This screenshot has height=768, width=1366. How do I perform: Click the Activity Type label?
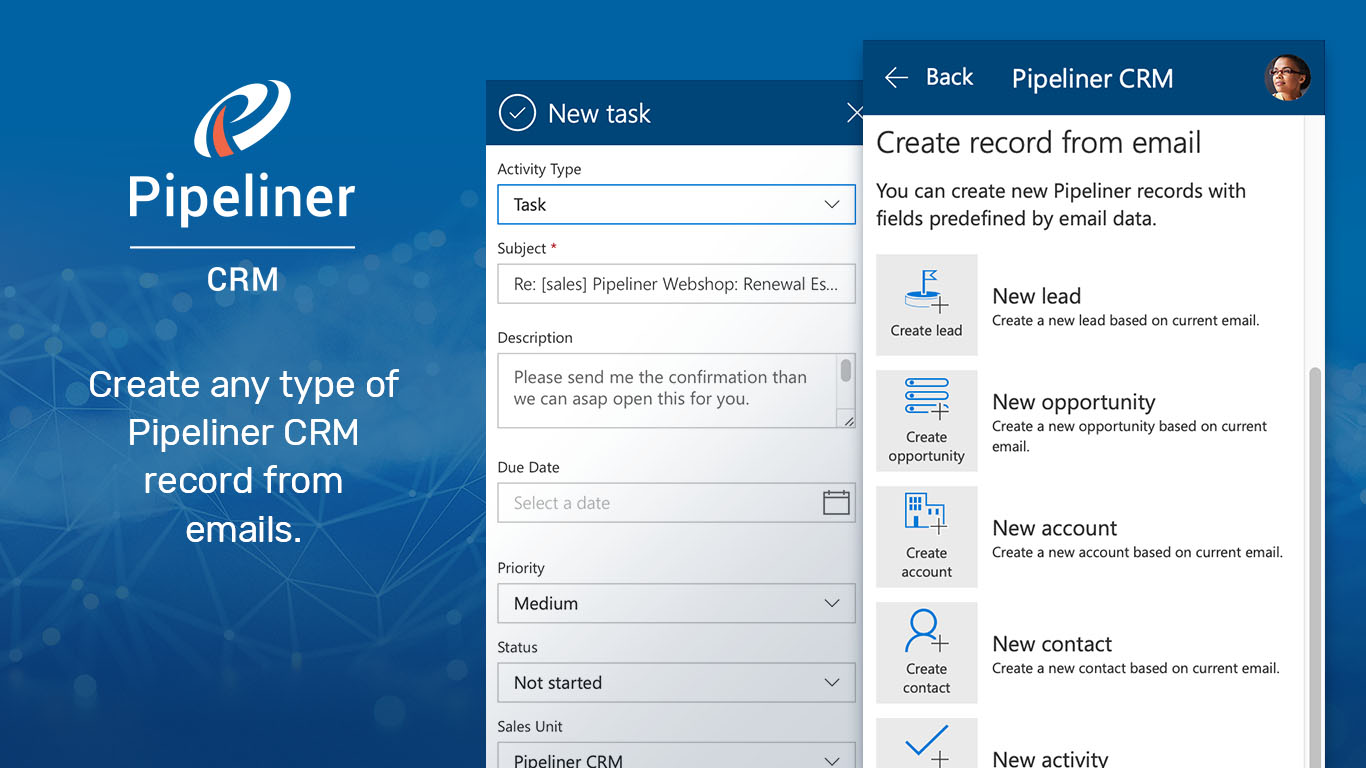[x=539, y=169]
